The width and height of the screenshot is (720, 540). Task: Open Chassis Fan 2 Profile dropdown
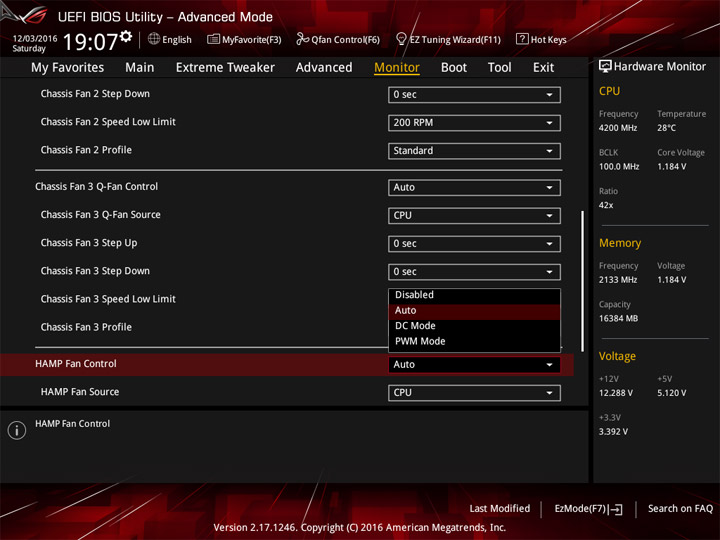[x=474, y=151]
